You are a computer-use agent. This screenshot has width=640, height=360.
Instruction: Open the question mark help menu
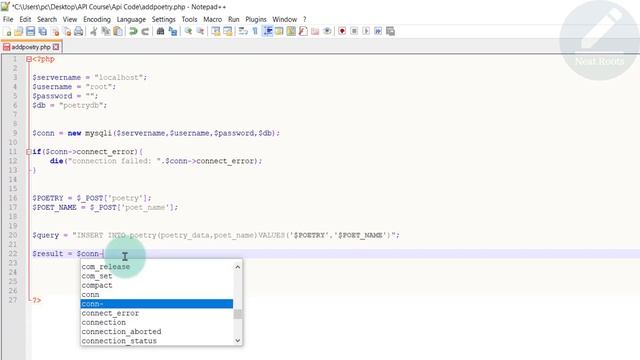304,19
